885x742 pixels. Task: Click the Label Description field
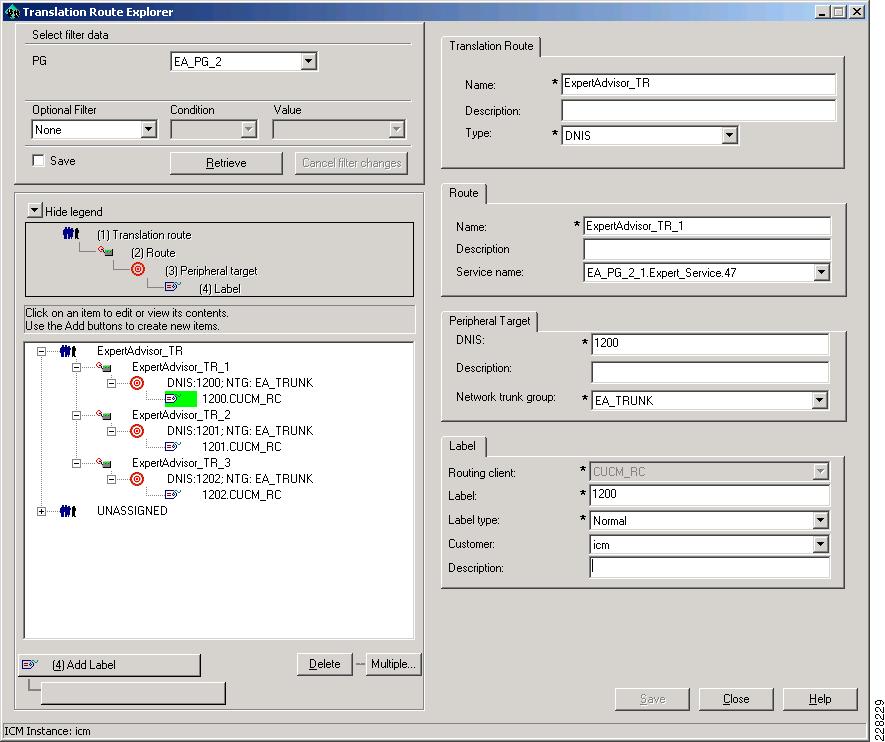point(709,568)
